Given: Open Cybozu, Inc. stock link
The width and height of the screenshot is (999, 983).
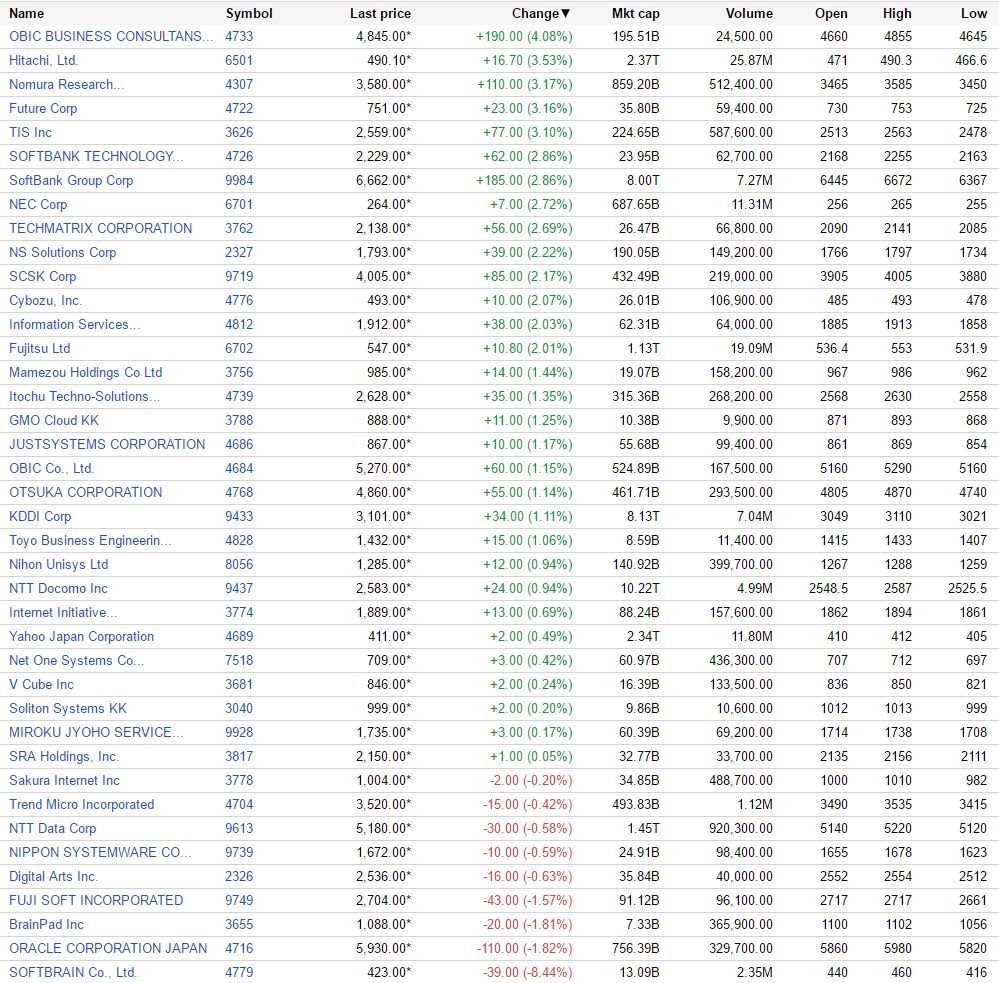Looking at the screenshot, I should 45,301.
